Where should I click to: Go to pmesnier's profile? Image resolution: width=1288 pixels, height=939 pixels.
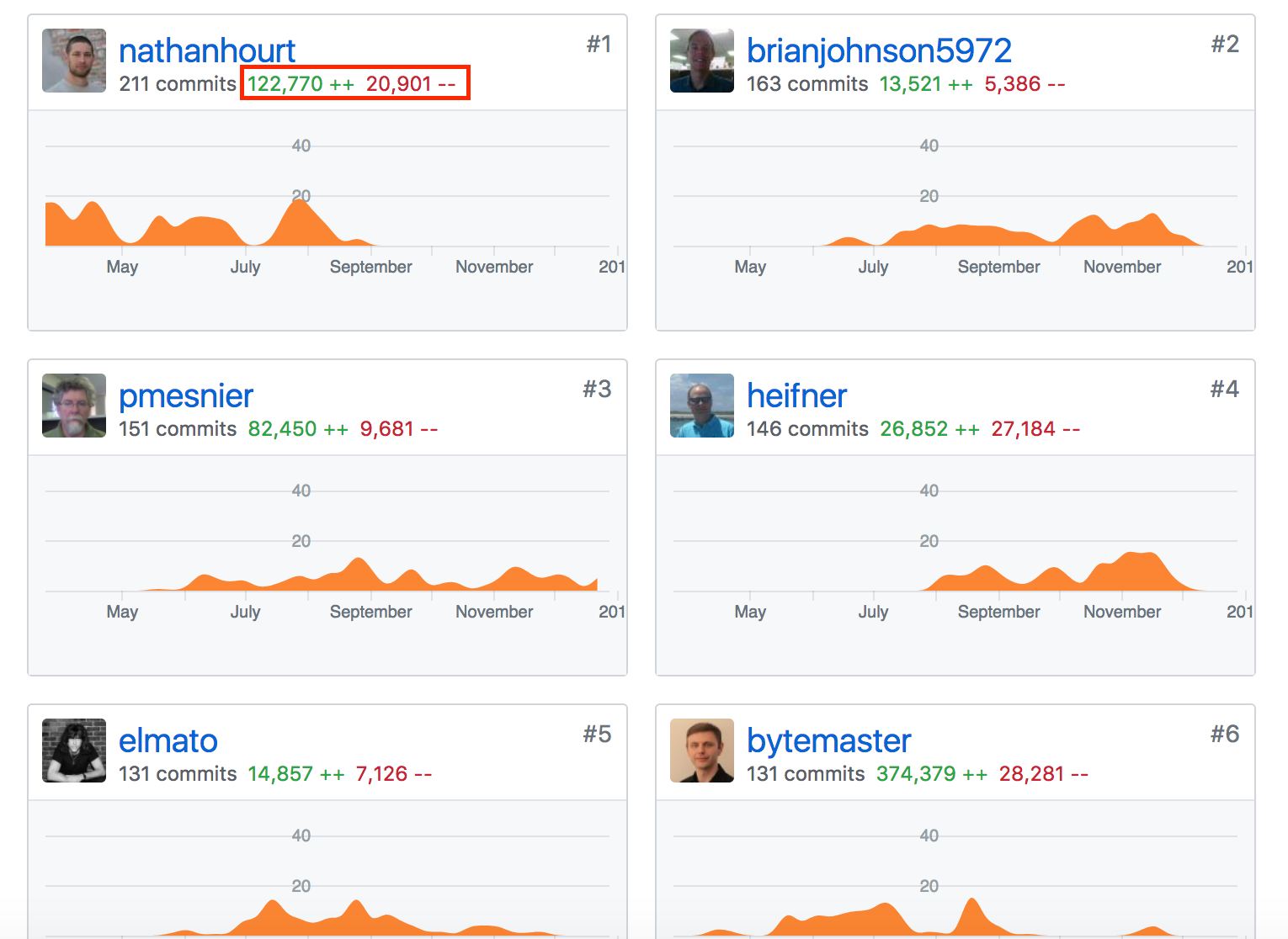pyautogui.click(x=186, y=396)
